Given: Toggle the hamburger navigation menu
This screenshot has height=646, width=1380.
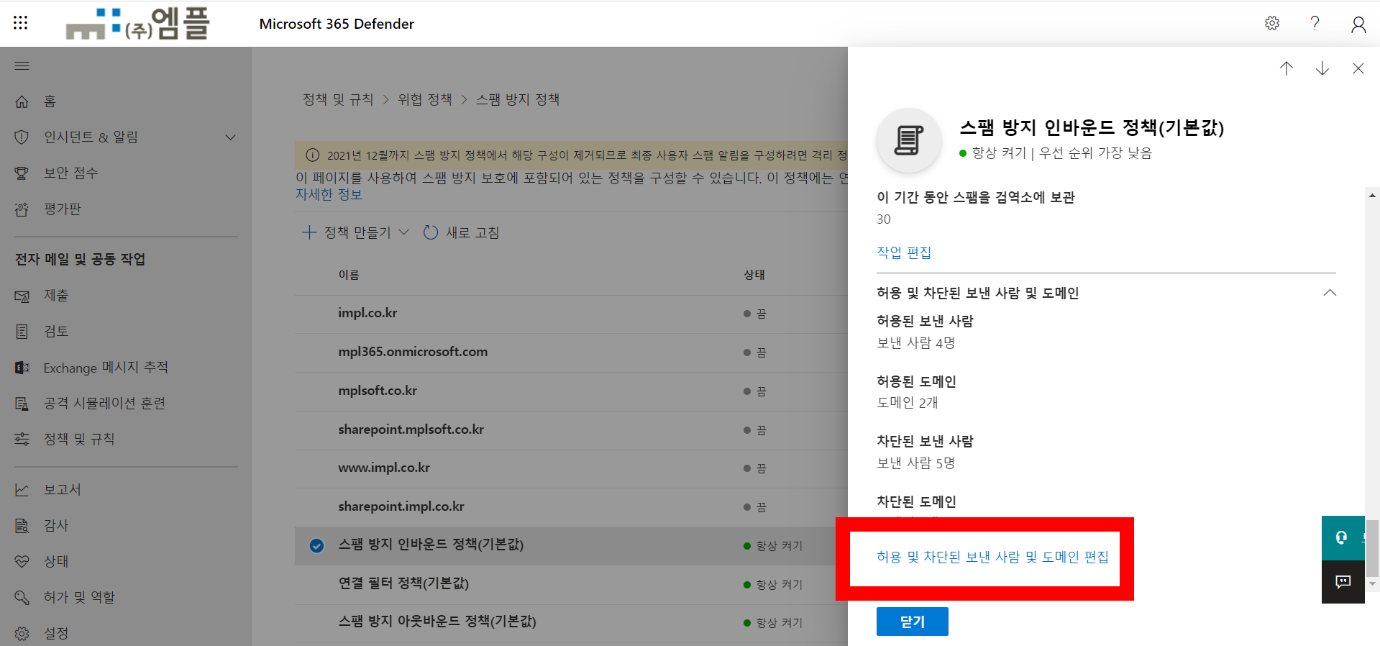Looking at the screenshot, I should [21, 66].
